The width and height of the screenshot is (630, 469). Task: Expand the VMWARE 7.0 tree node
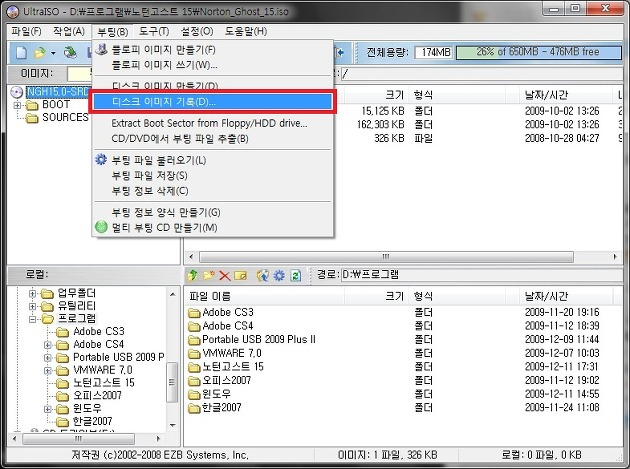tap(48, 371)
